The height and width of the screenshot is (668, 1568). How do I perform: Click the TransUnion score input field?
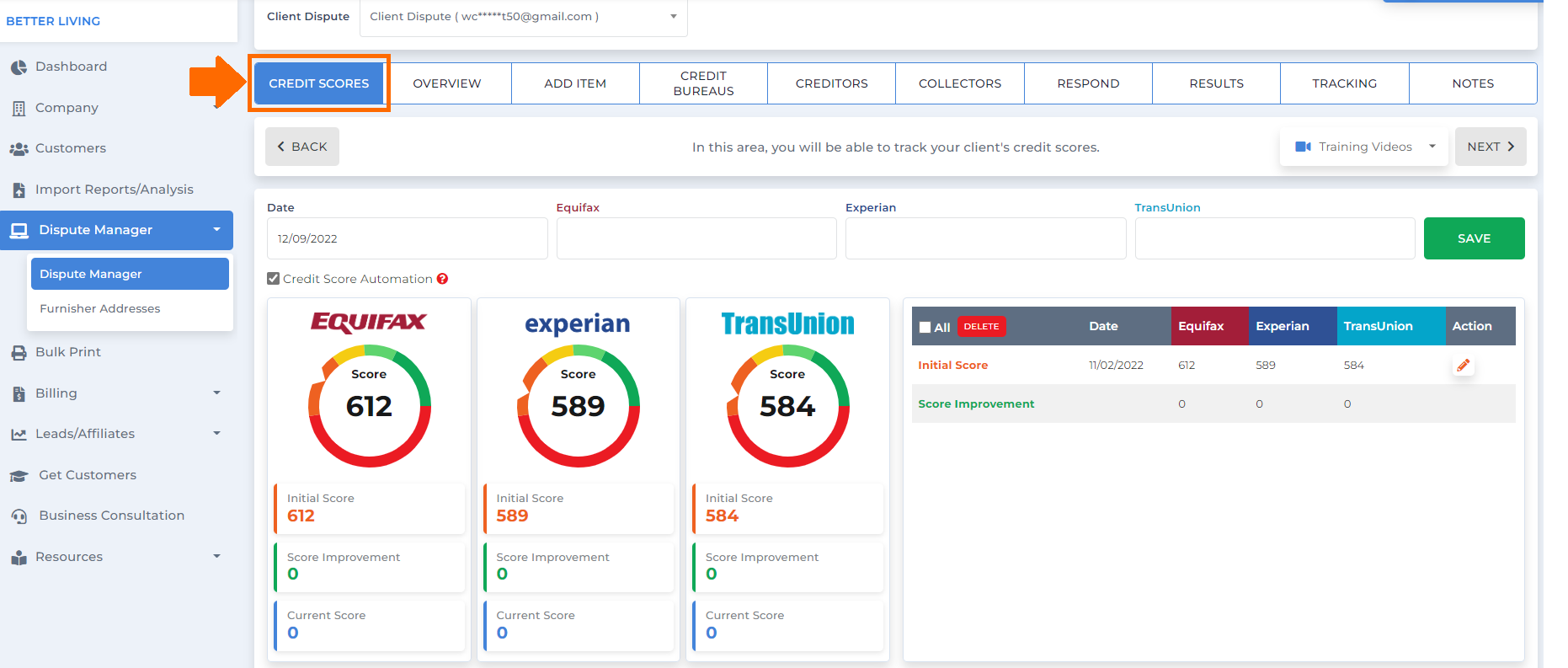click(x=1275, y=238)
